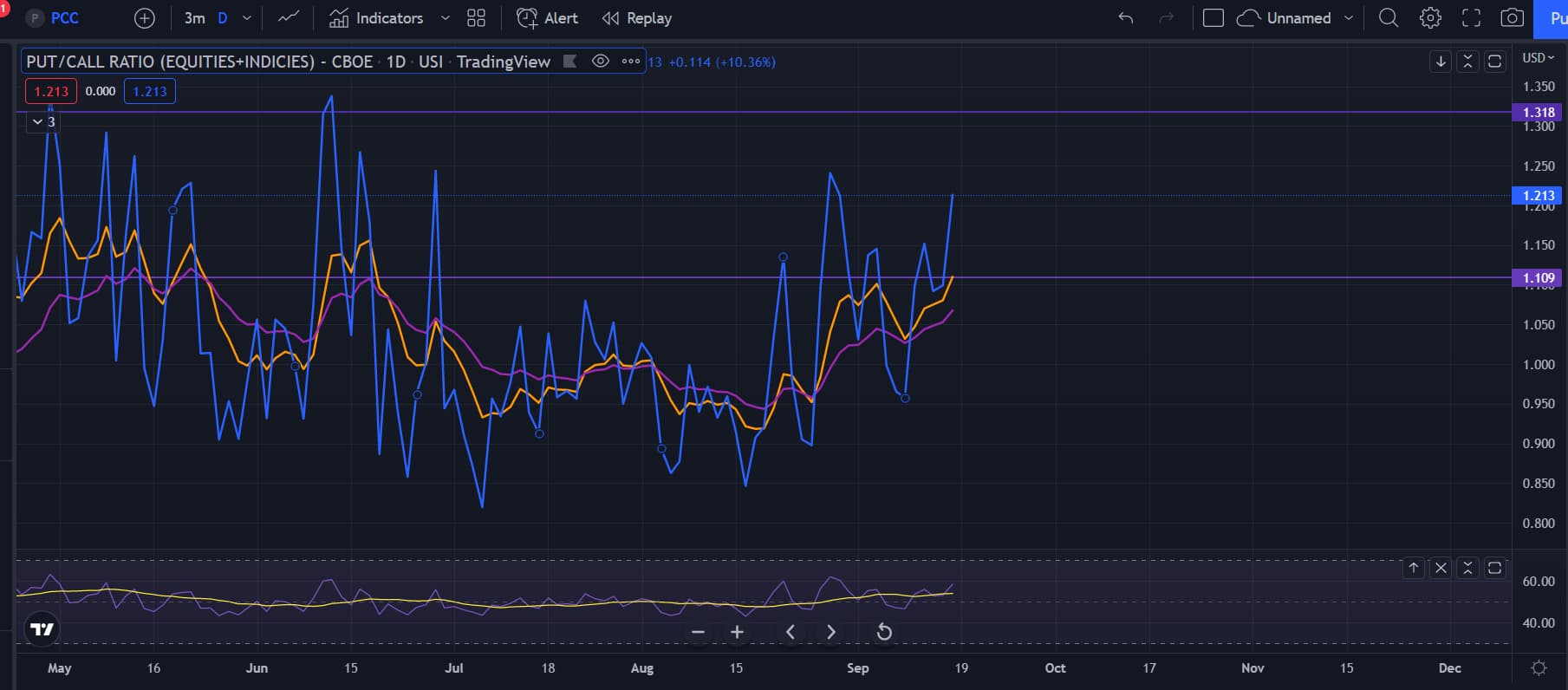Delete the lower indicator pane
1568x690 pixels.
1441,568
